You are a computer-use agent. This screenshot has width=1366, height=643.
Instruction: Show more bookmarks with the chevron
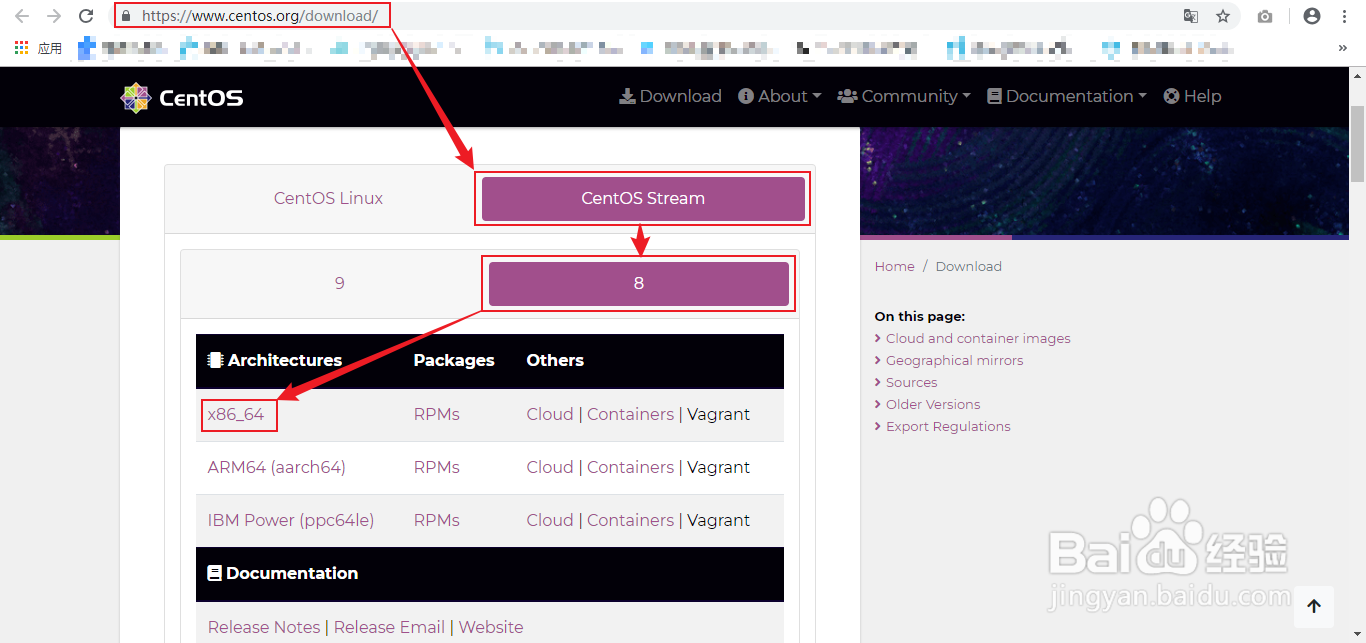pos(1342,47)
